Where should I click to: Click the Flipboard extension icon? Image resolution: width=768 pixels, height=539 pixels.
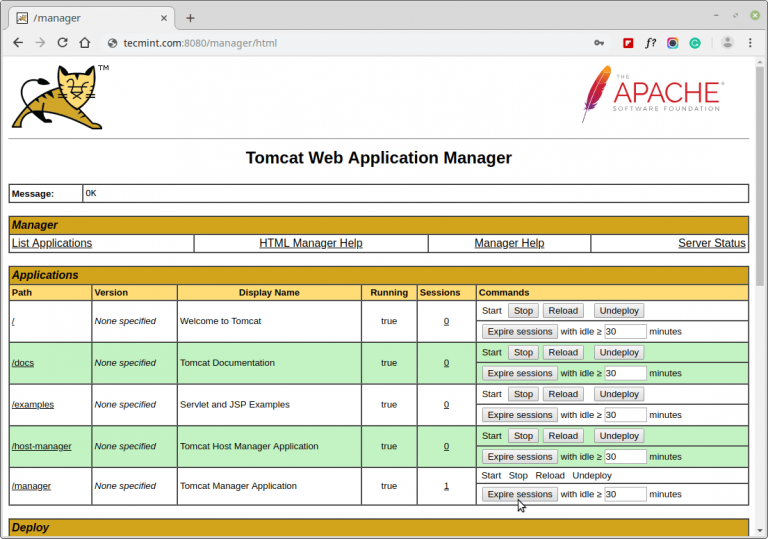[x=628, y=43]
